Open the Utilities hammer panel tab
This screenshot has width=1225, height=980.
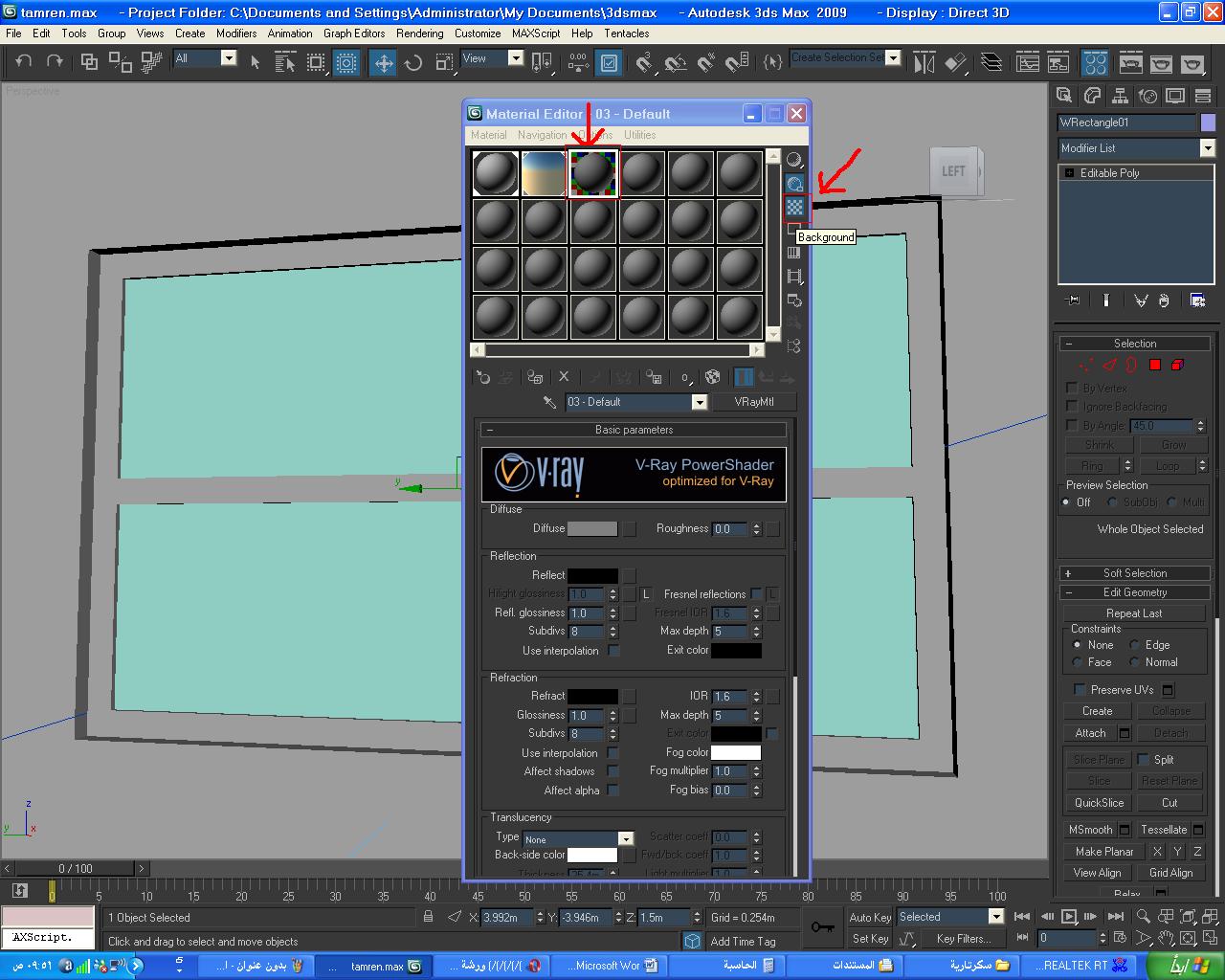[x=1203, y=96]
